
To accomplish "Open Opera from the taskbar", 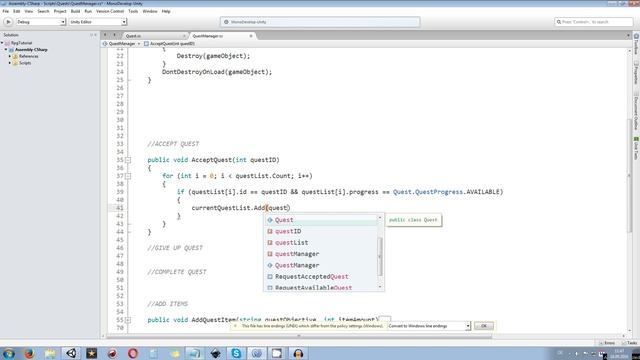I will pos(133,353).
